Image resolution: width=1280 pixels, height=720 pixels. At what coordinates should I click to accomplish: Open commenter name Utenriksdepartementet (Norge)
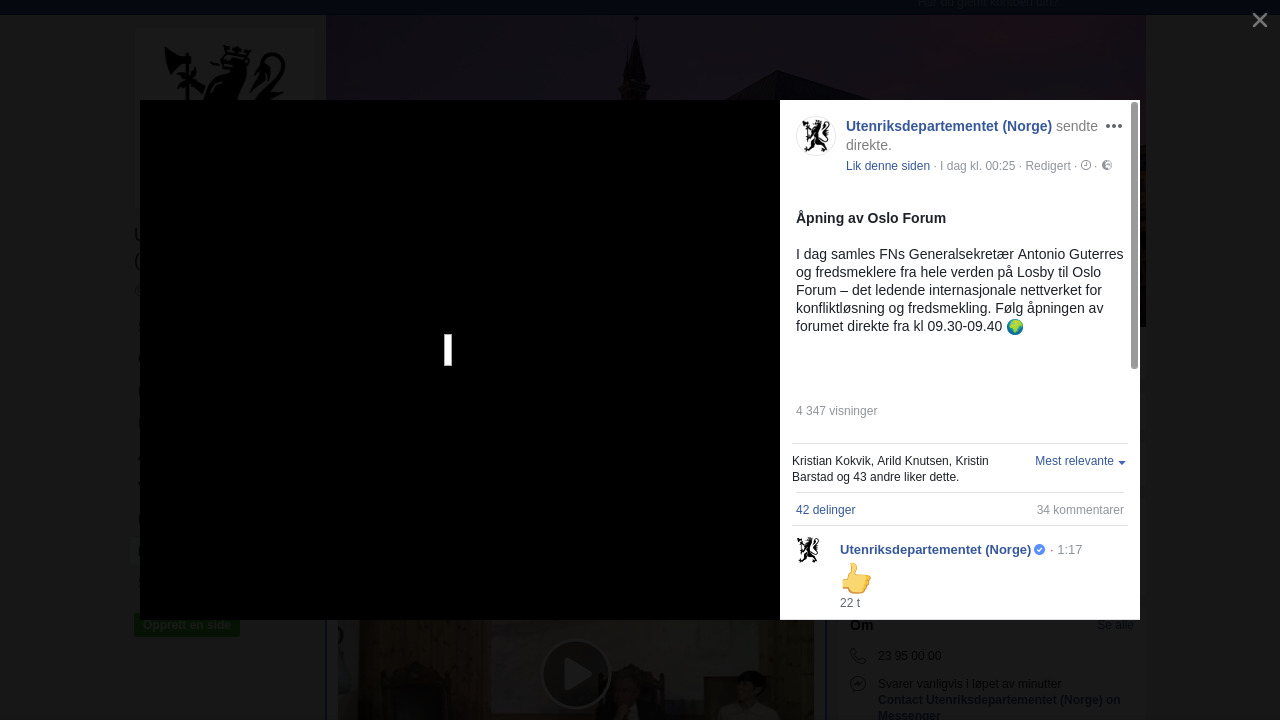point(935,550)
